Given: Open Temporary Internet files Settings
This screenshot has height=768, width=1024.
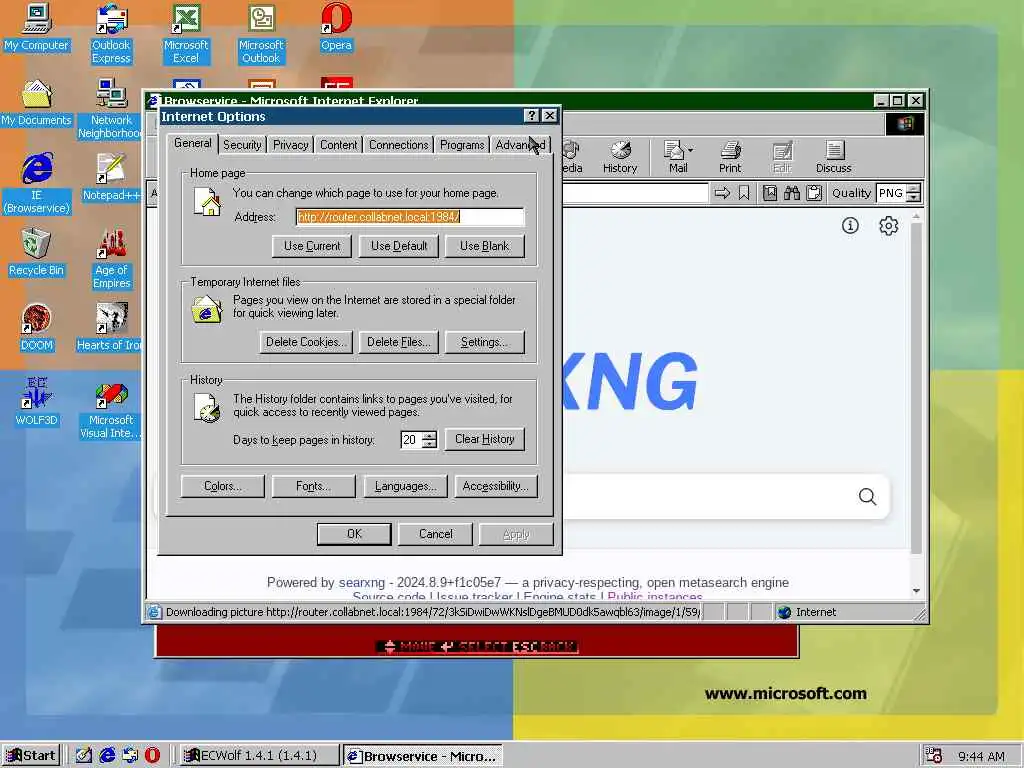Looking at the screenshot, I should click(485, 342).
